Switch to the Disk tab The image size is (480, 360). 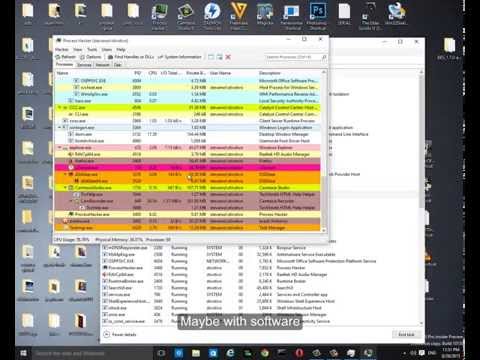click(117, 65)
